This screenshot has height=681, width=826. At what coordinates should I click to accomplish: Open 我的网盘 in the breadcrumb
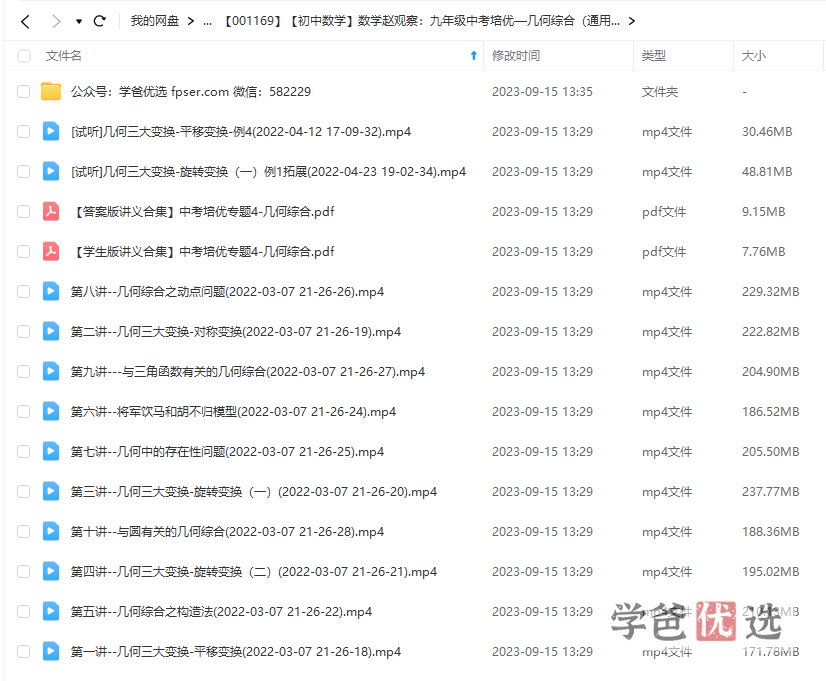pyautogui.click(x=155, y=21)
